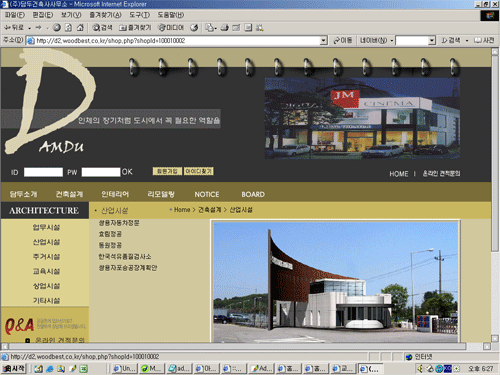Viewport: 500px width, 375px height.
Task: Select 주거시설 in the sidebar
Action: (x=46, y=257)
